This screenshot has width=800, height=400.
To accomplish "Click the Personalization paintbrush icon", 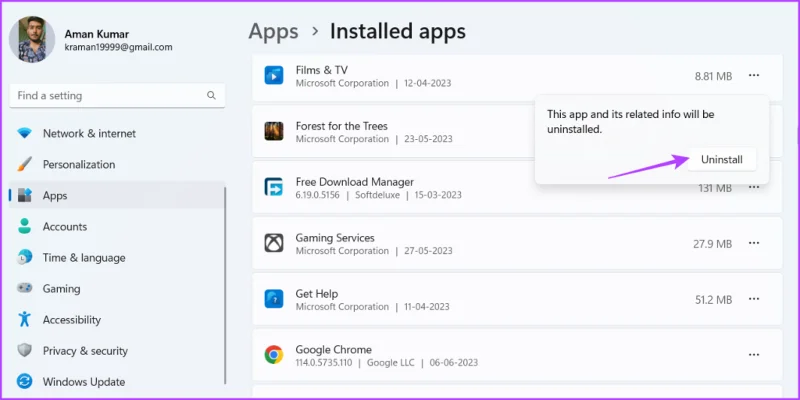I will coord(24,164).
